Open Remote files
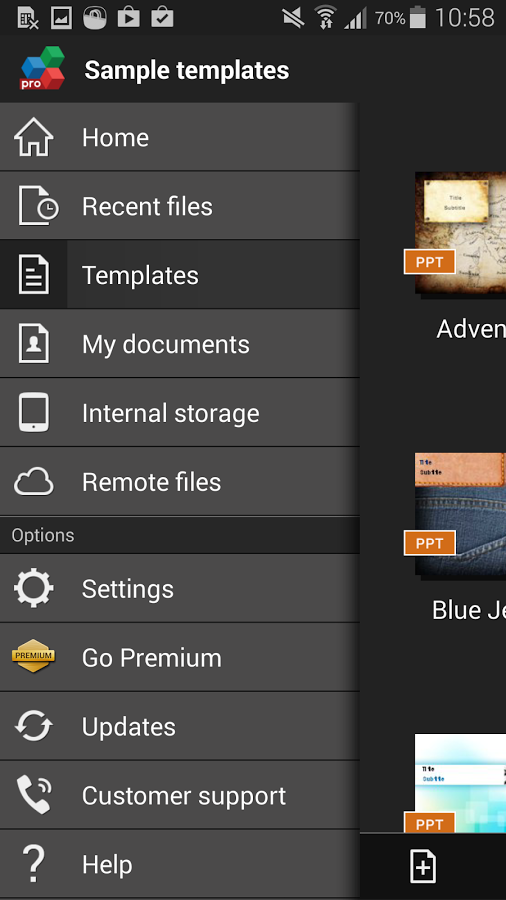 pos(180,482)
